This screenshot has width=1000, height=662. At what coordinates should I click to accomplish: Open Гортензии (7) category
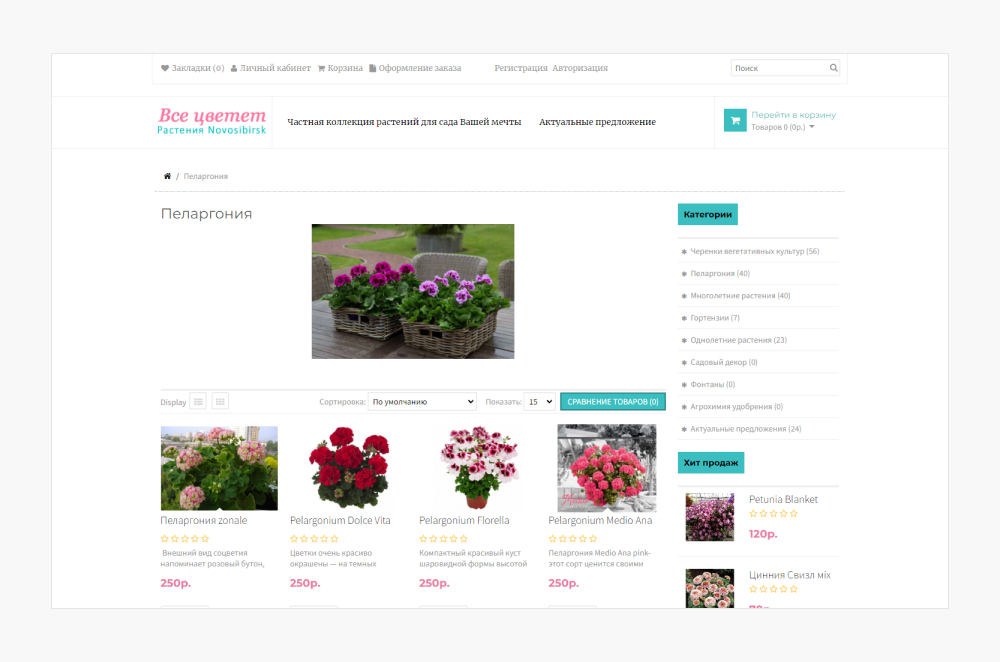pyautogui.click(x=715, y=318)
